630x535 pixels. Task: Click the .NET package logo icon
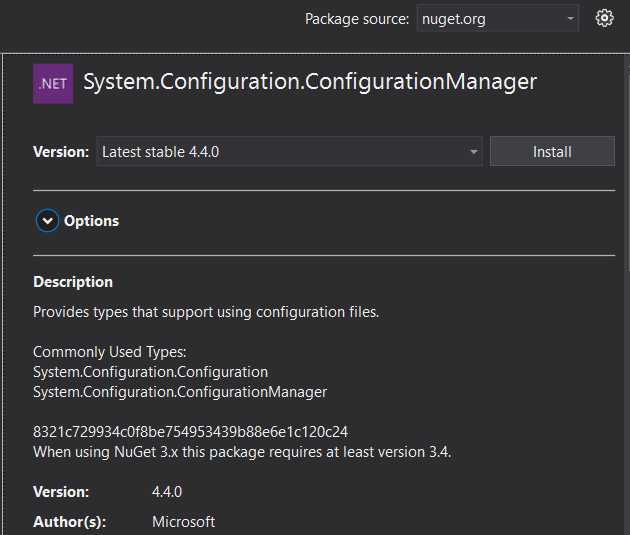[x=53, y=83]
